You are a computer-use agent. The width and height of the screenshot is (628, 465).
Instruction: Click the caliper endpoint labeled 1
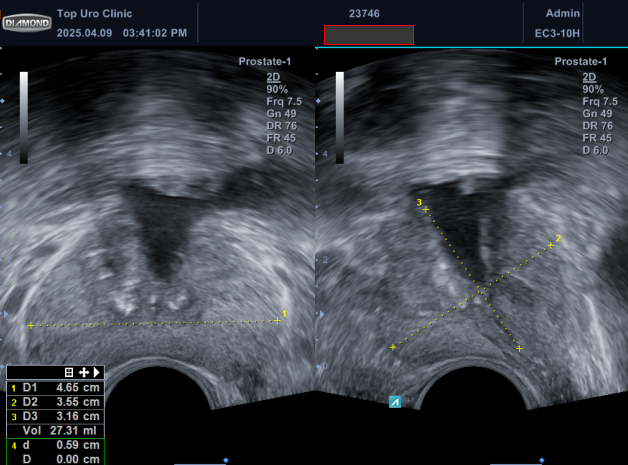277,320
